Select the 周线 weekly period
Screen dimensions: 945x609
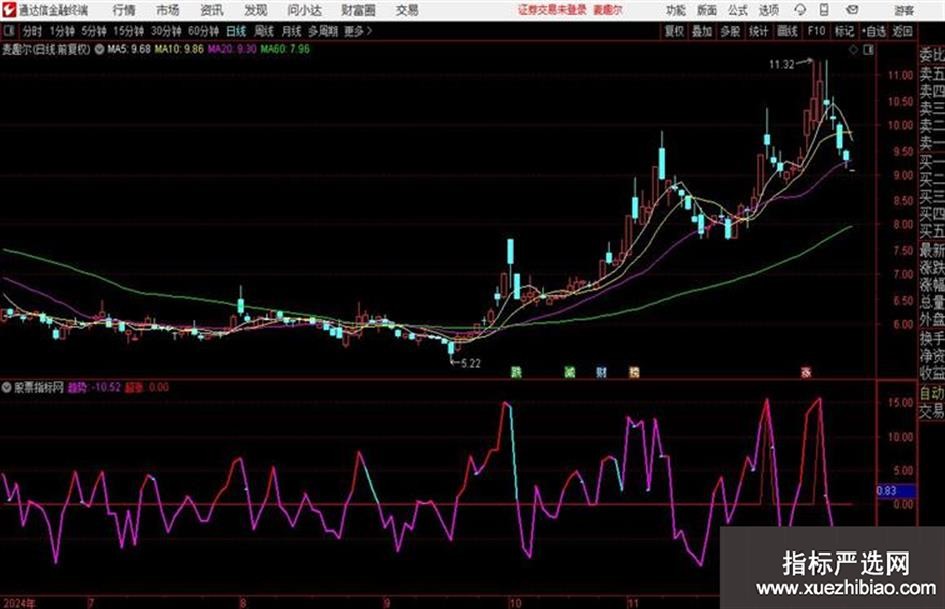point(264,31)
